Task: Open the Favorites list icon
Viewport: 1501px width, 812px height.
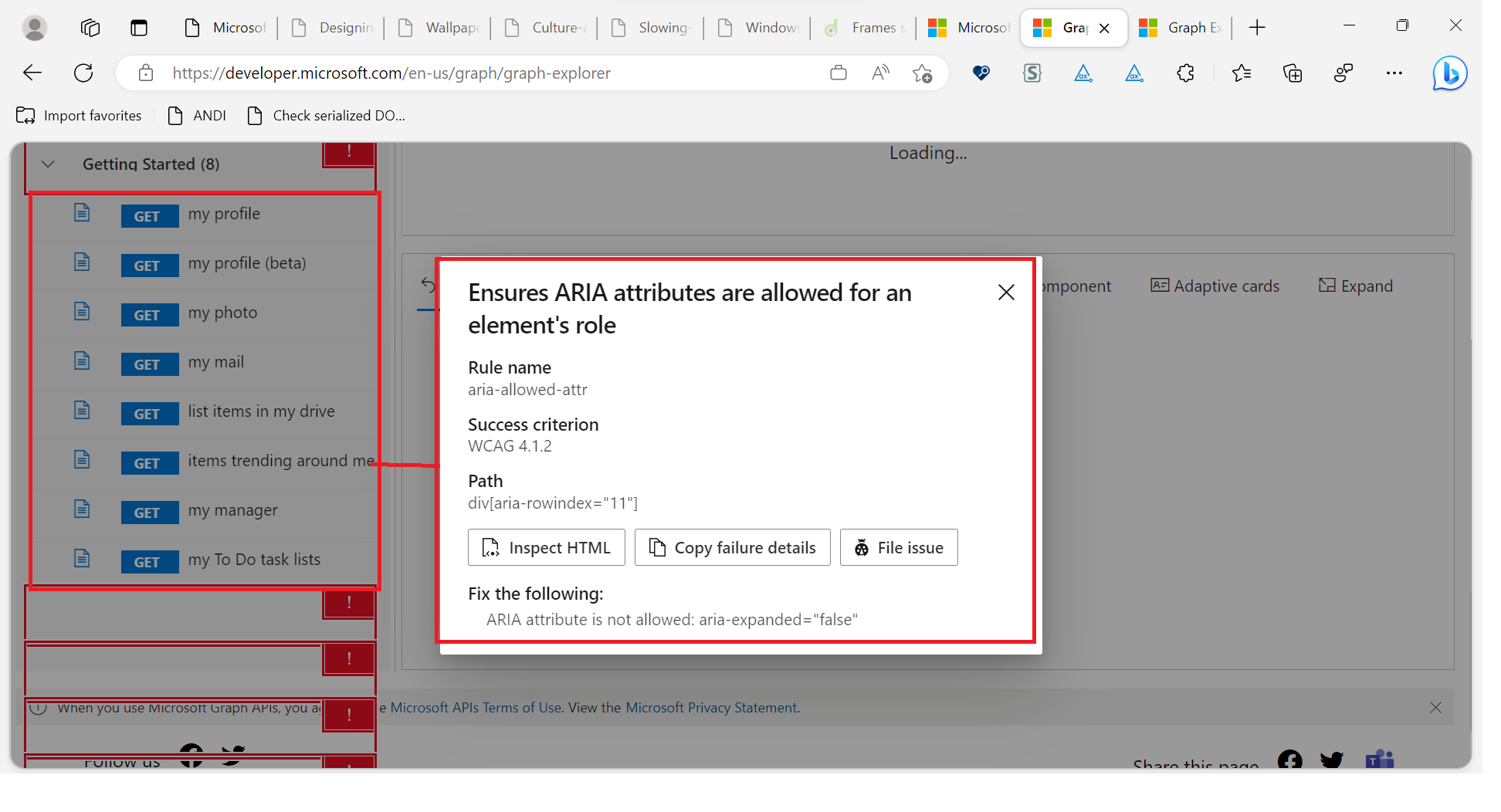Action: tap(1242, 73)
